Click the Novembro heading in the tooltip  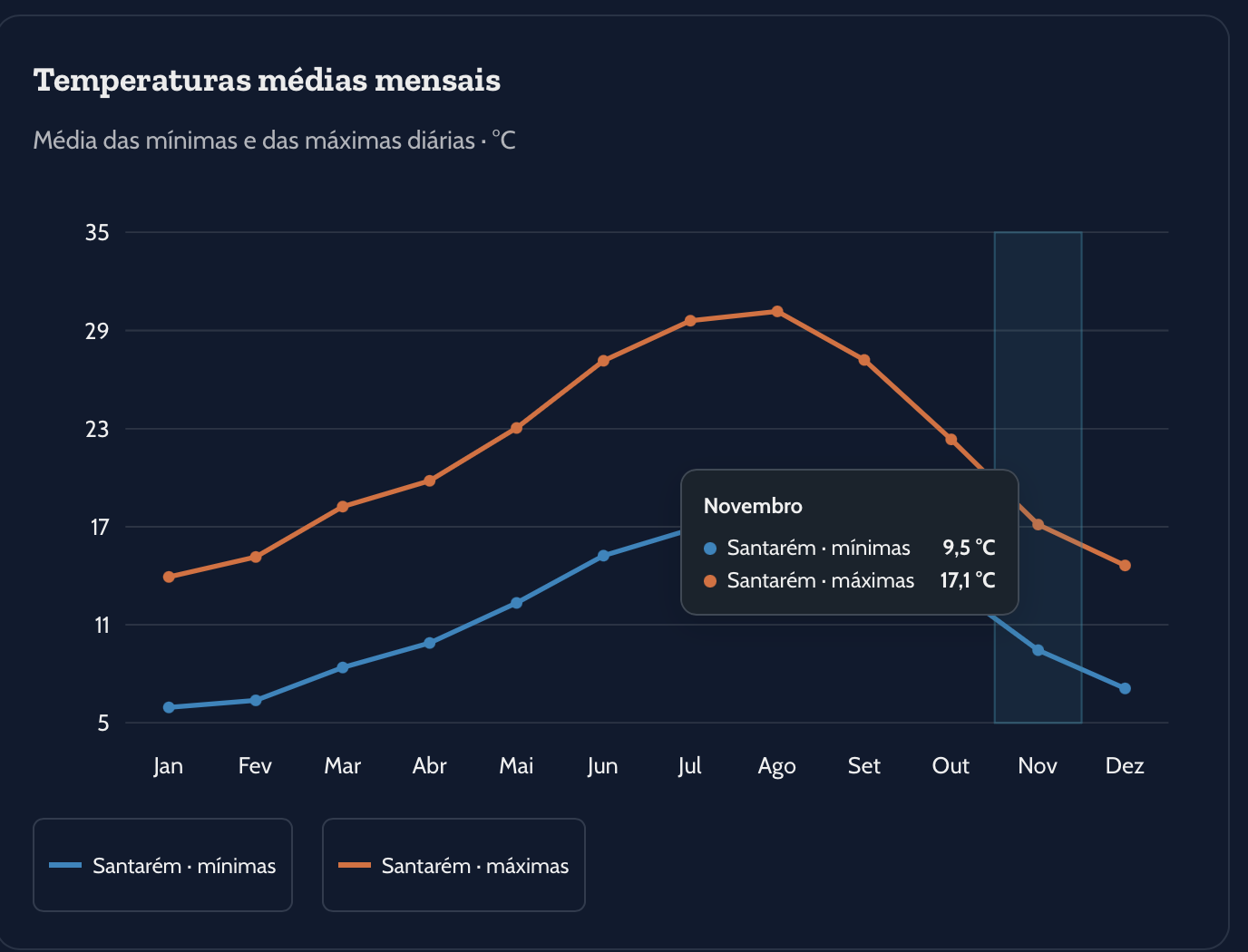pos(753,506)
